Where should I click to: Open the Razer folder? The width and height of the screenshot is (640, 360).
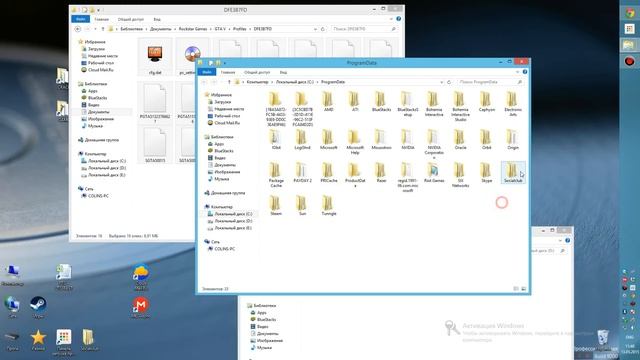click(381, 173)
